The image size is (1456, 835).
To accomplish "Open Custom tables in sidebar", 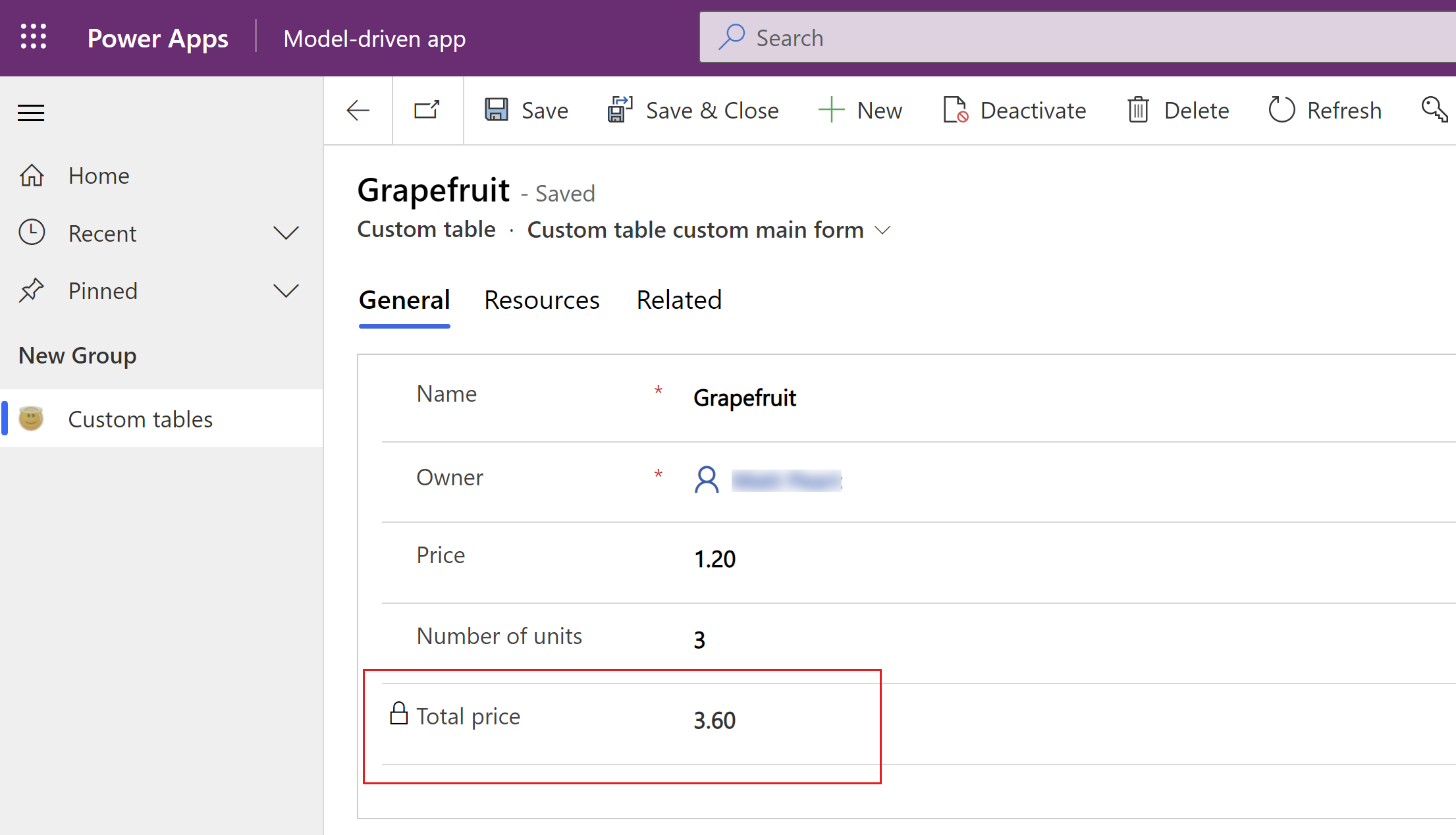I will coord(139,418).
